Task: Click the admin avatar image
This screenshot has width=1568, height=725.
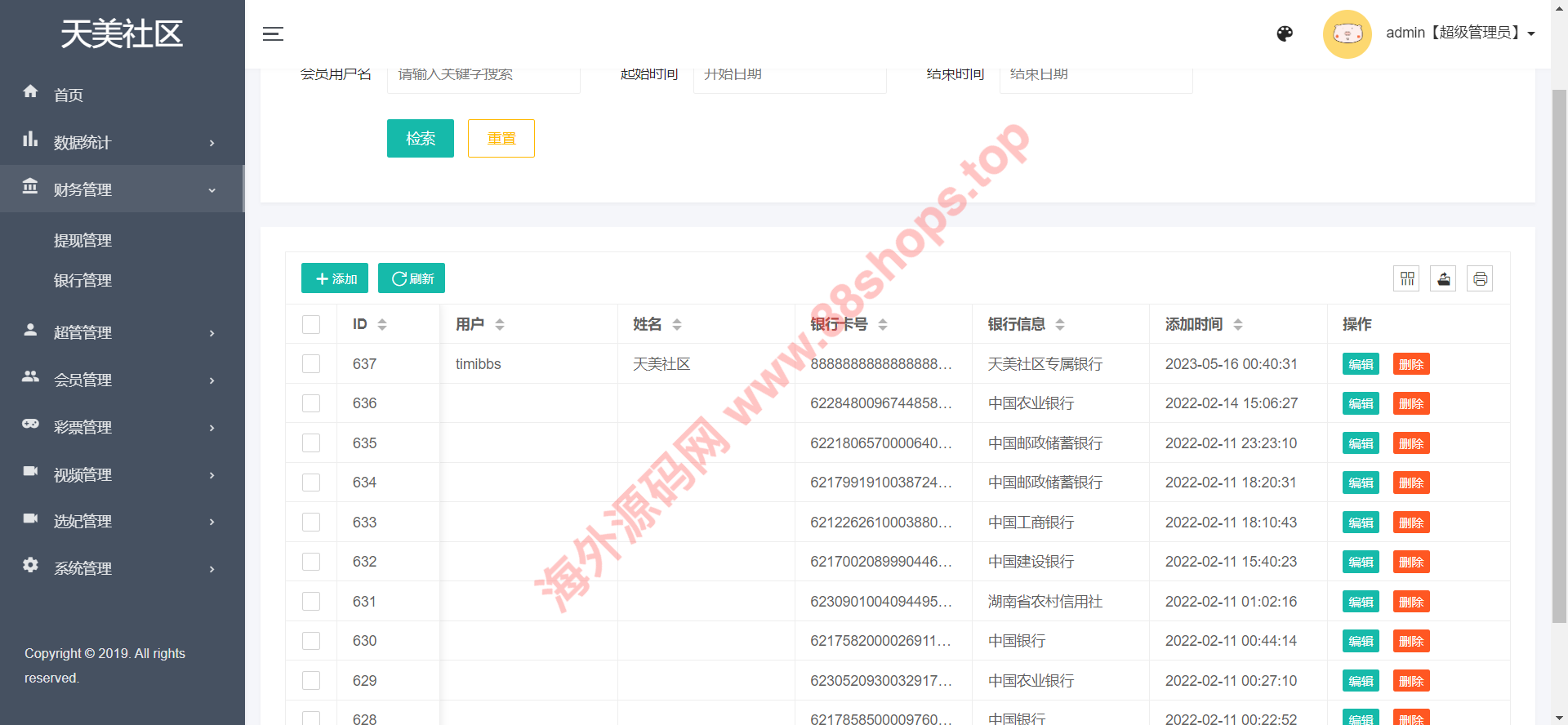Action: pyautogui.click(x=1347, y=33)
